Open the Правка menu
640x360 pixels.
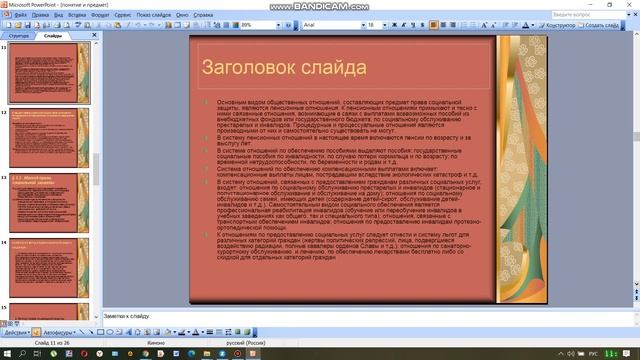[x=40, y=15]
